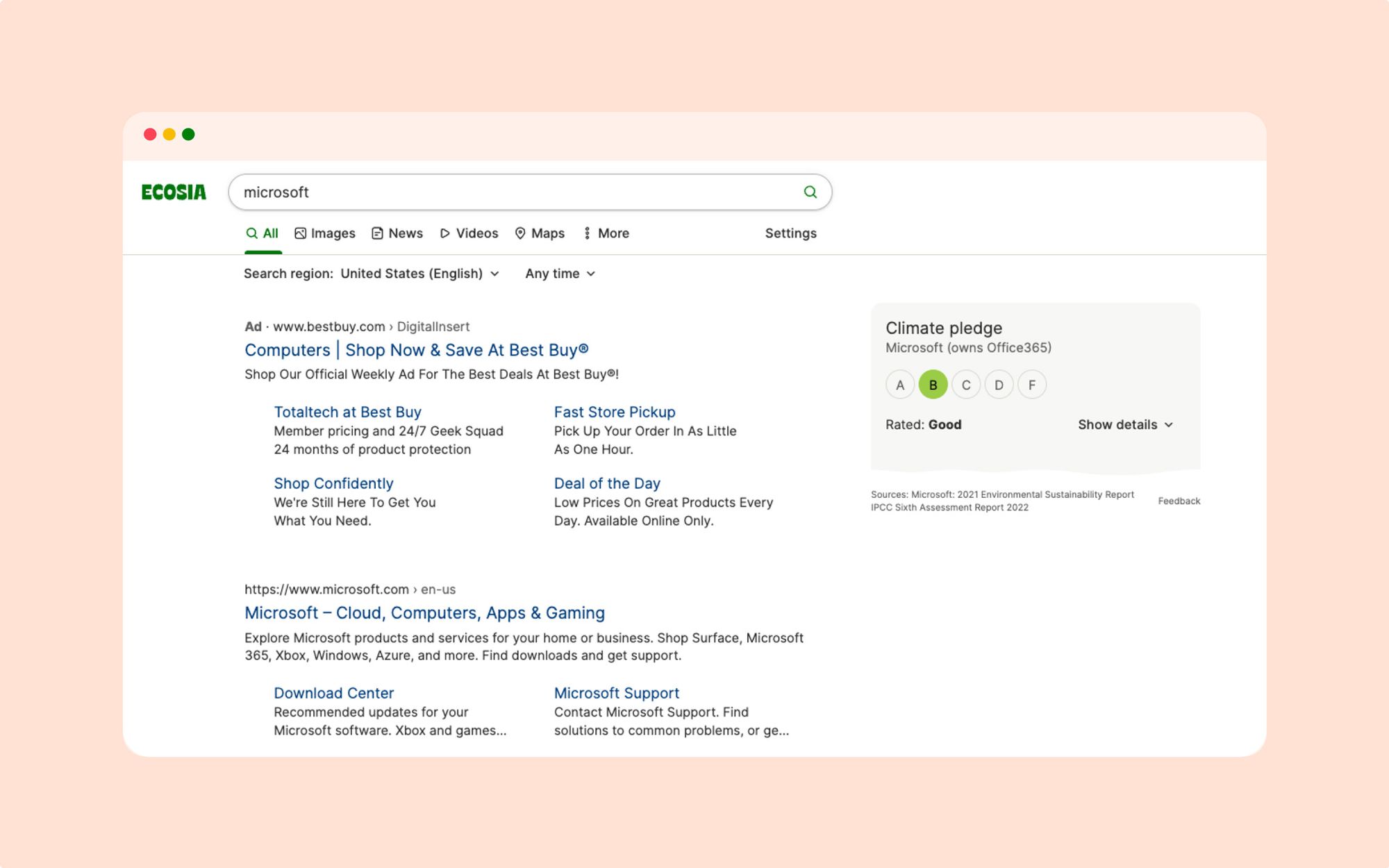The image size is (1389, 868).
Task: Open Settings
Action: click(x=790, y=233)
